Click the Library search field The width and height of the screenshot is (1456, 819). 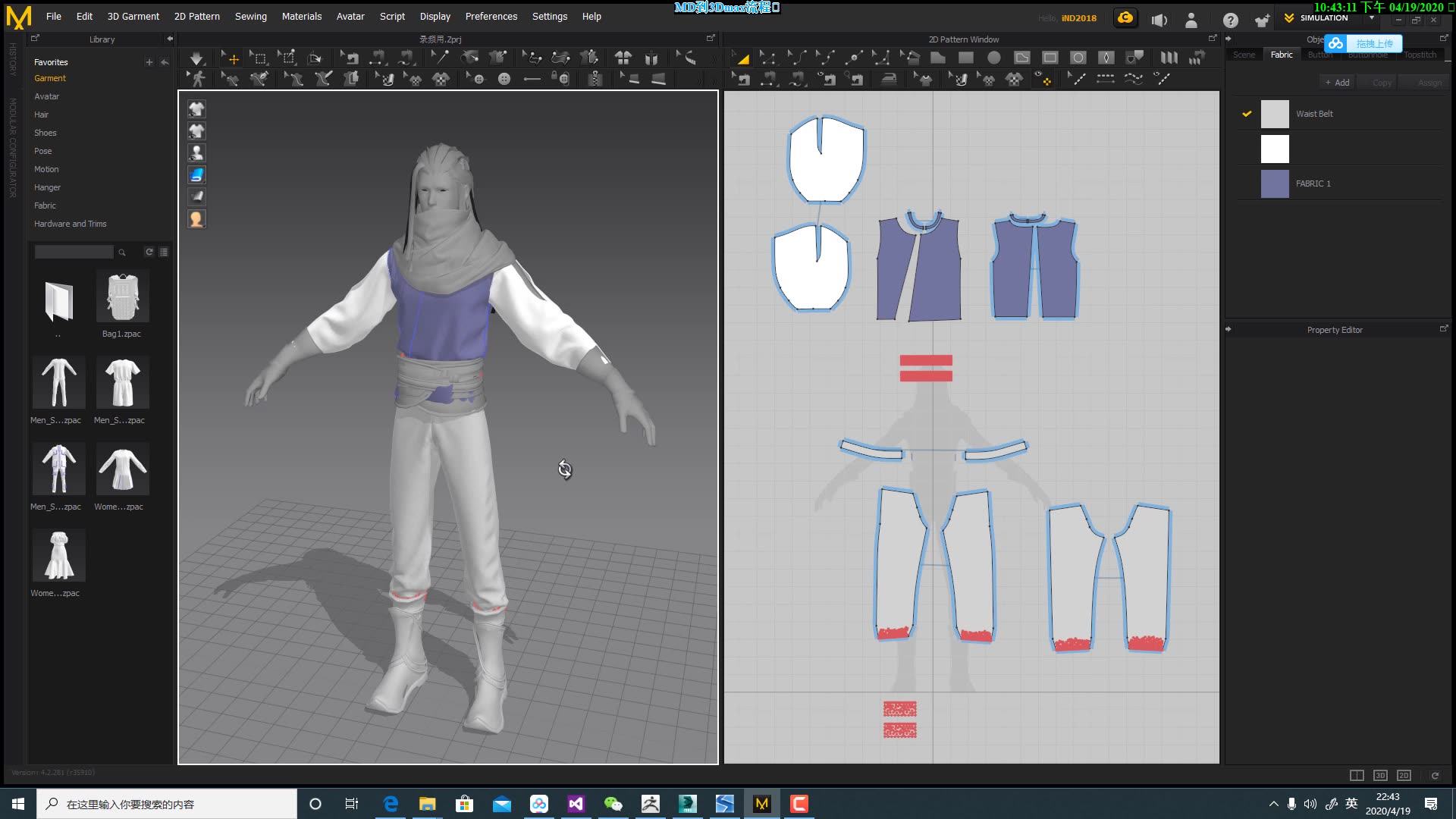pos(74,252)
